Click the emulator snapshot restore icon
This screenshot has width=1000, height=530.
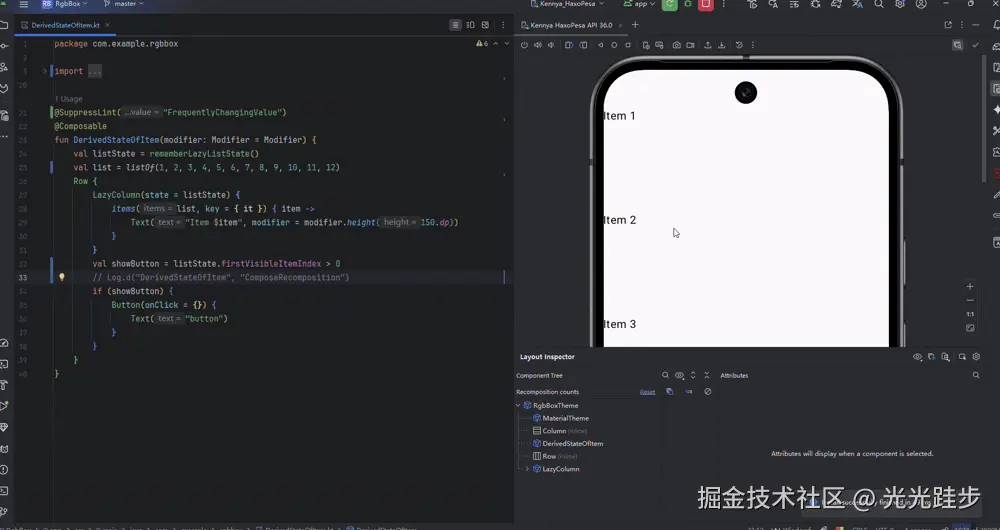(x=739, y=45)
